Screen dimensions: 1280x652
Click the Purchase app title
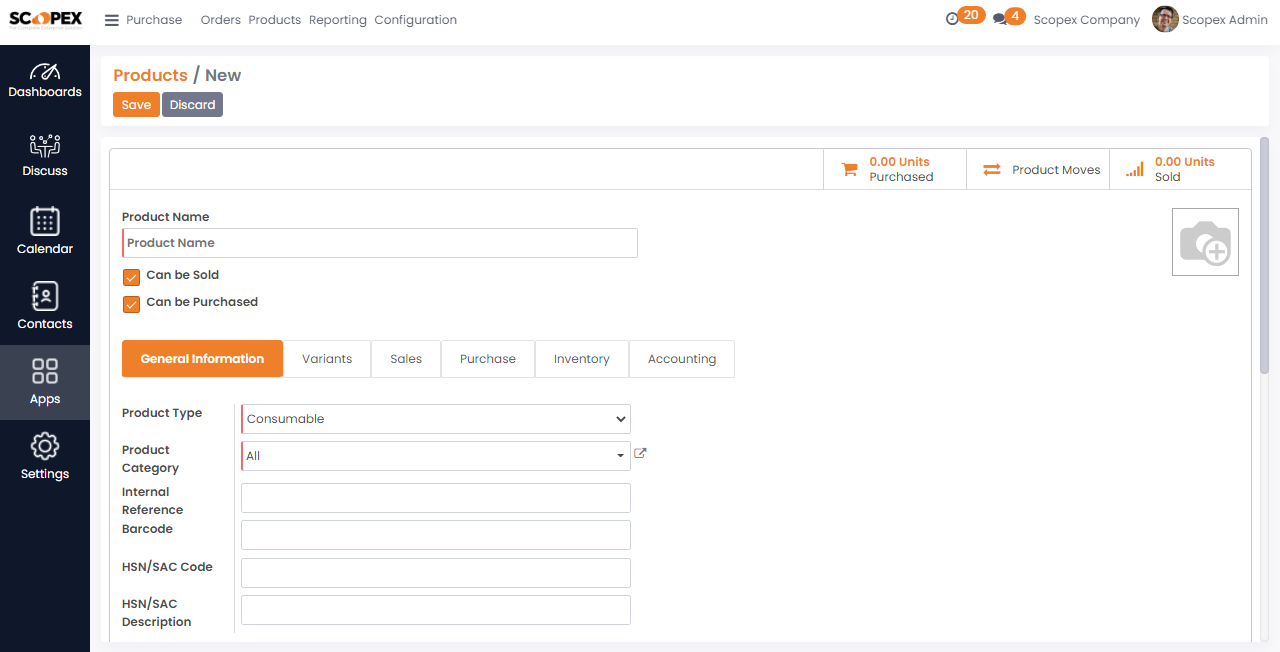pyautogui.click(x=154, y=20)
